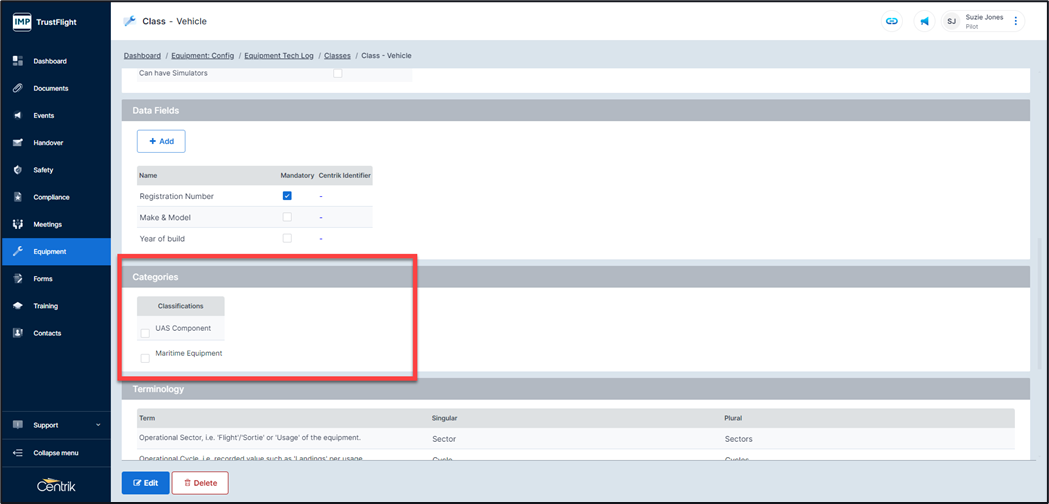
Task: Click the Dashboard sidebar icon
Action: [18, 61]
